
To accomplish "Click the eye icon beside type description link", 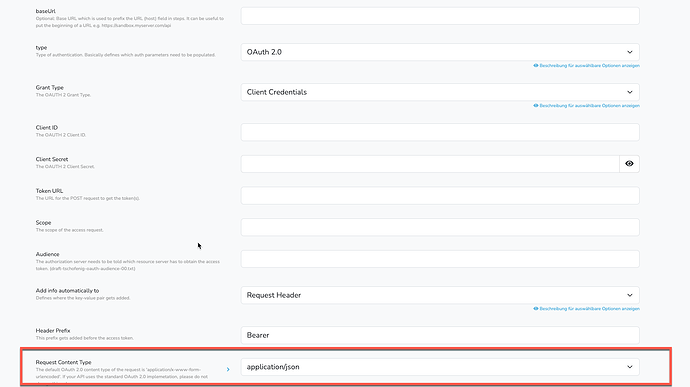I will click(x=536, y=66).
